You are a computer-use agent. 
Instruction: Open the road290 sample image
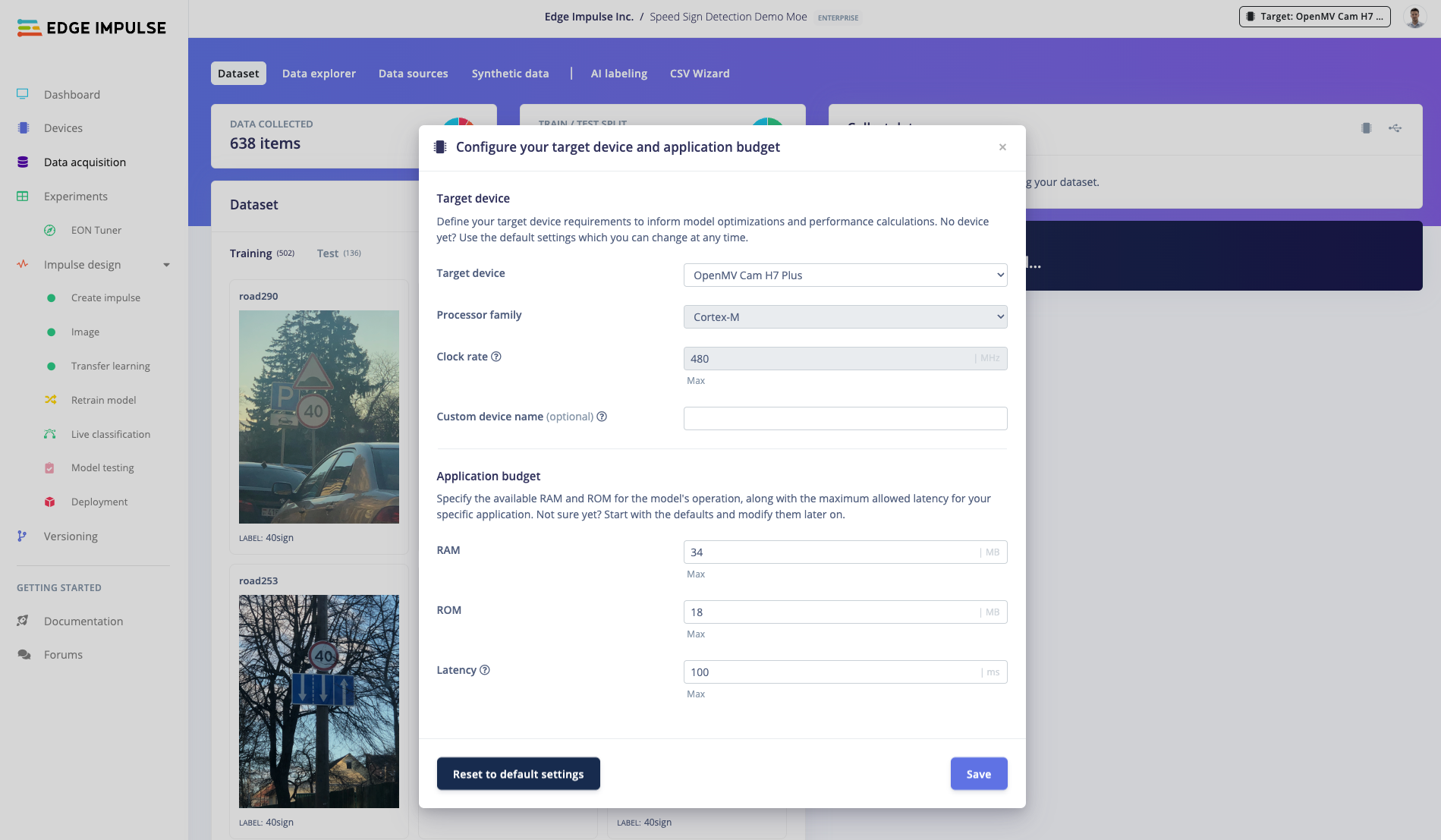pyautogui.click(x=319, y=417)
